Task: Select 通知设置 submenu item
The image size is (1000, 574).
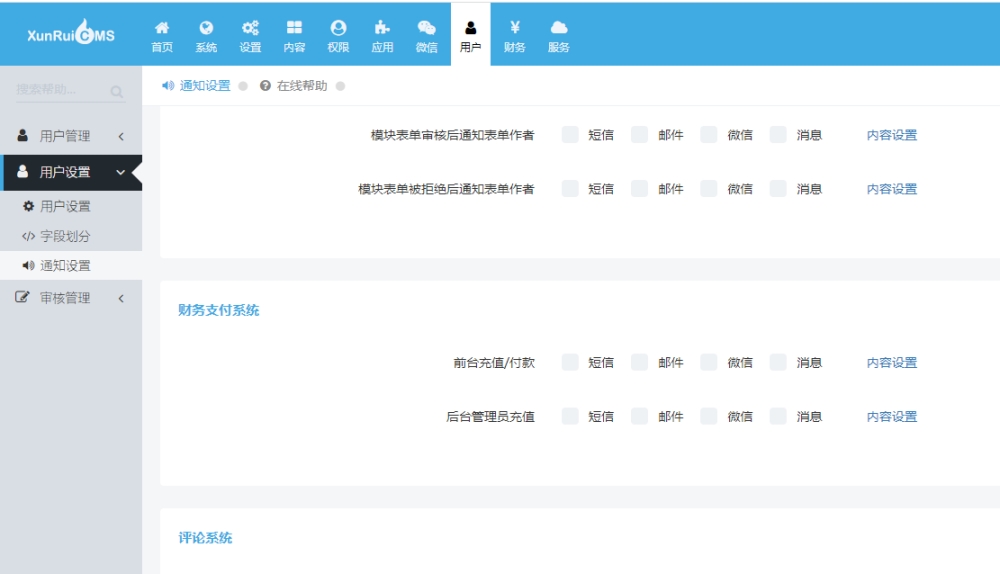Action: [x=71, y=265]
